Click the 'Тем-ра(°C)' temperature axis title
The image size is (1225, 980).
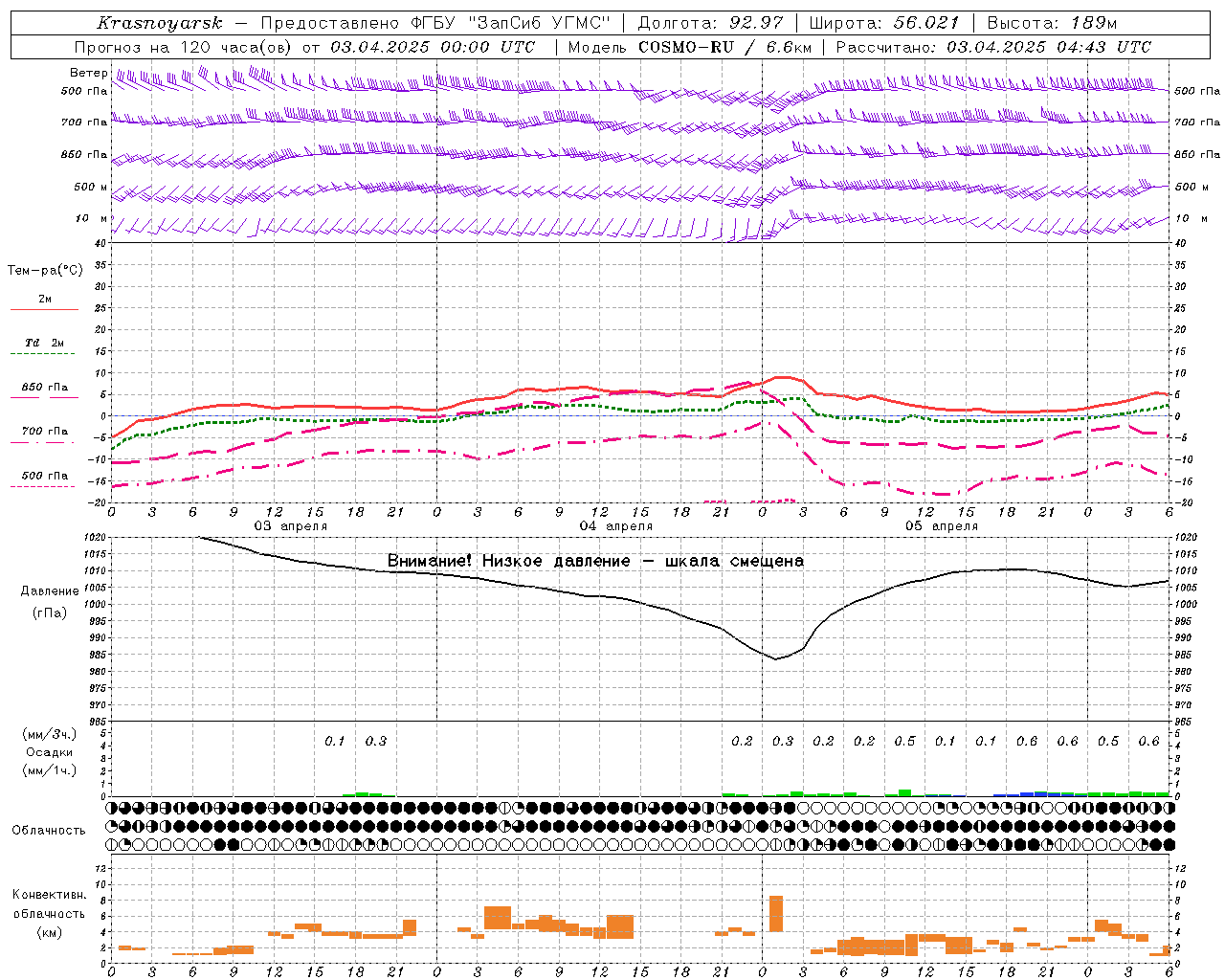point(45,271)
